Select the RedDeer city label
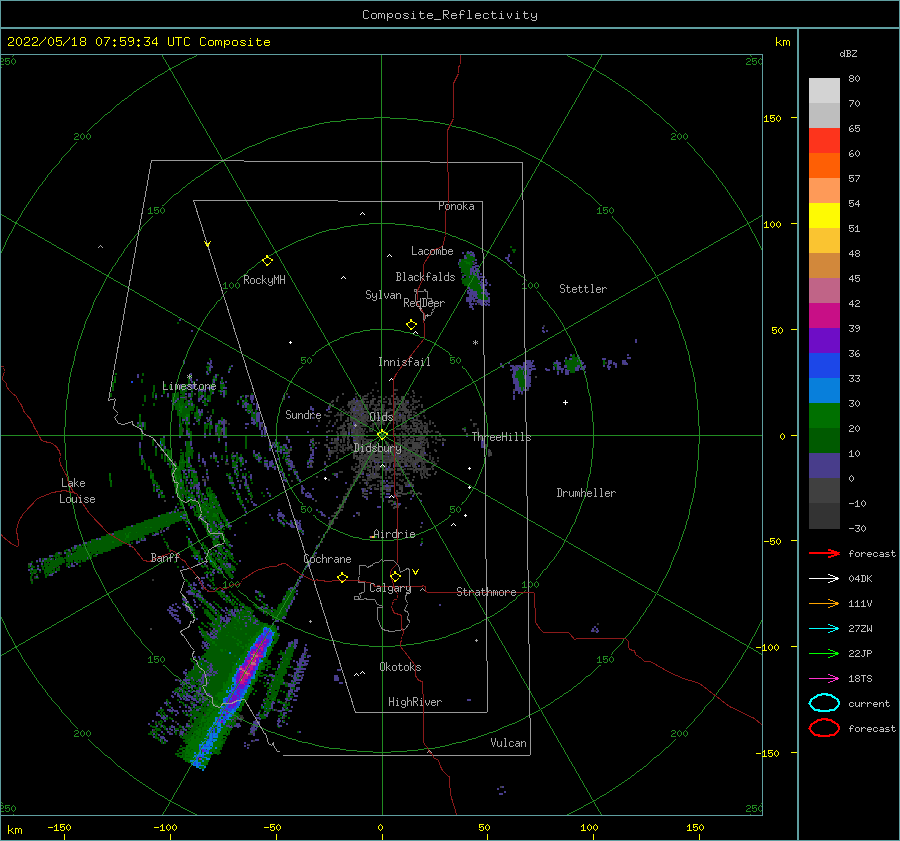The width and height of the screenshot is (900, 841). [424, 303]
